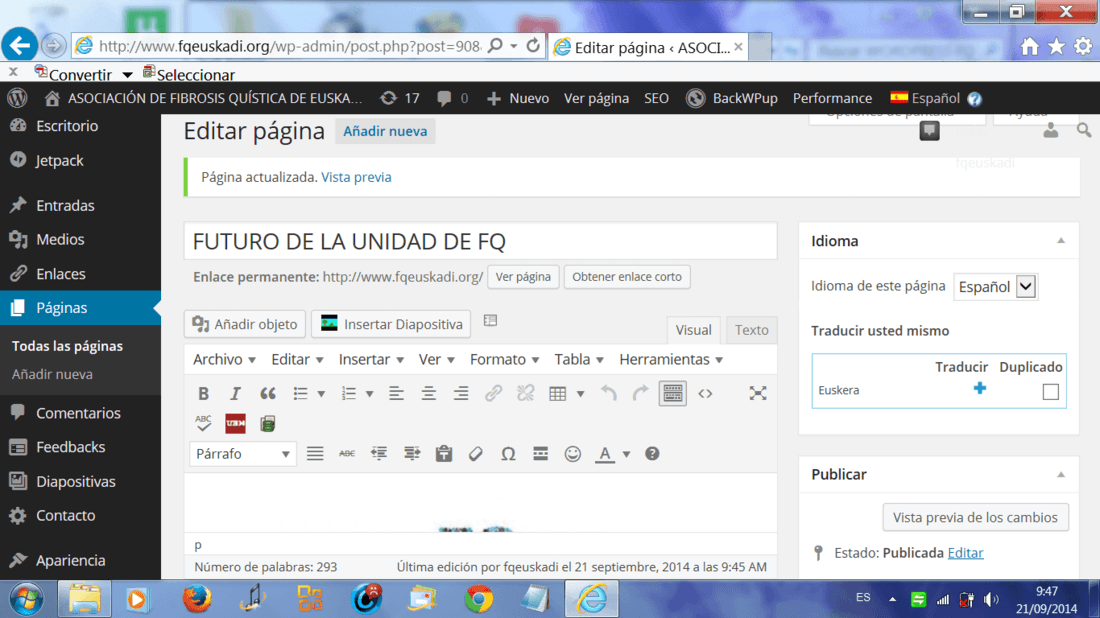
Task: Click the page title input field
Action: 481,241
